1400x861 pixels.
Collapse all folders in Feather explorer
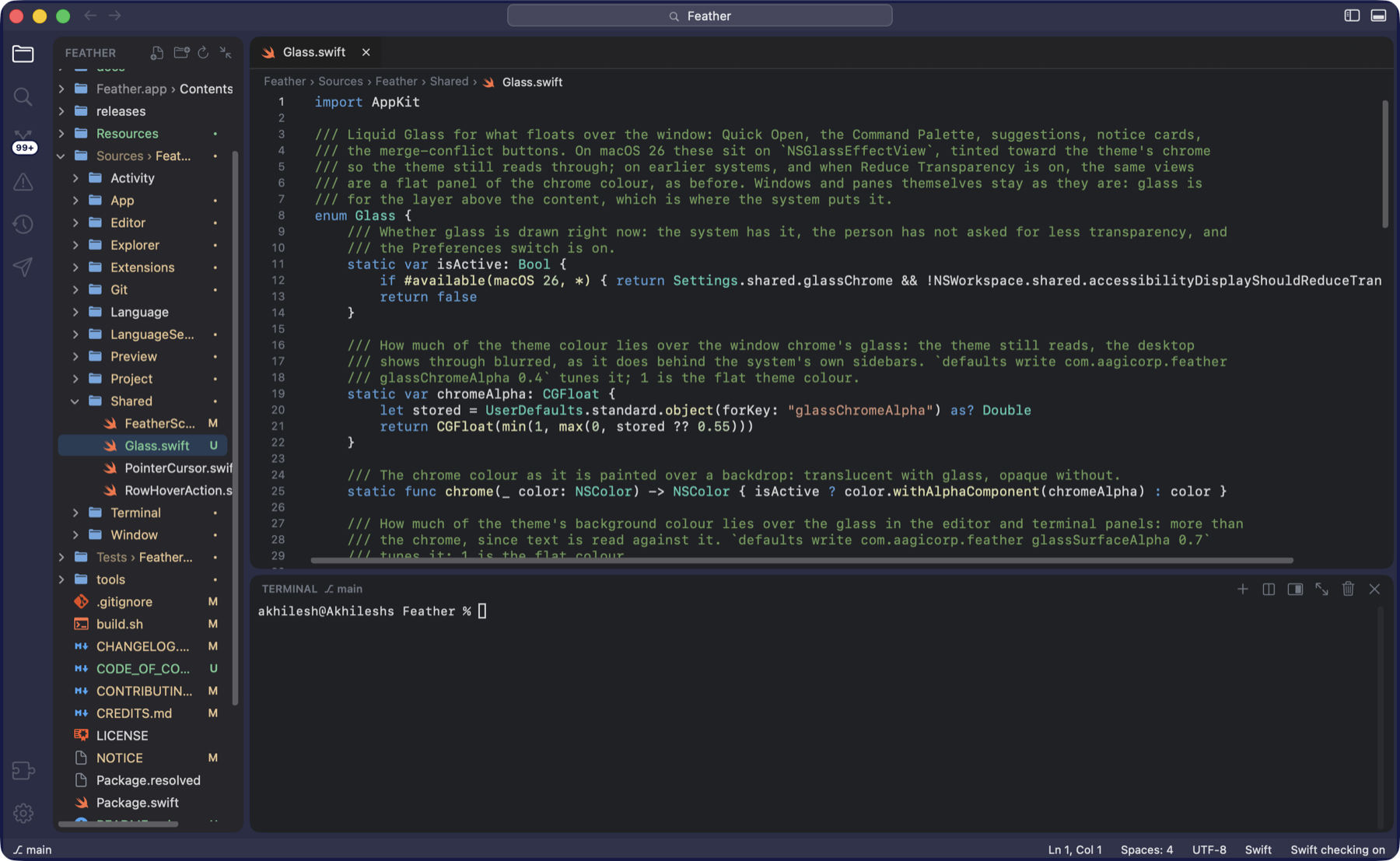226,52
